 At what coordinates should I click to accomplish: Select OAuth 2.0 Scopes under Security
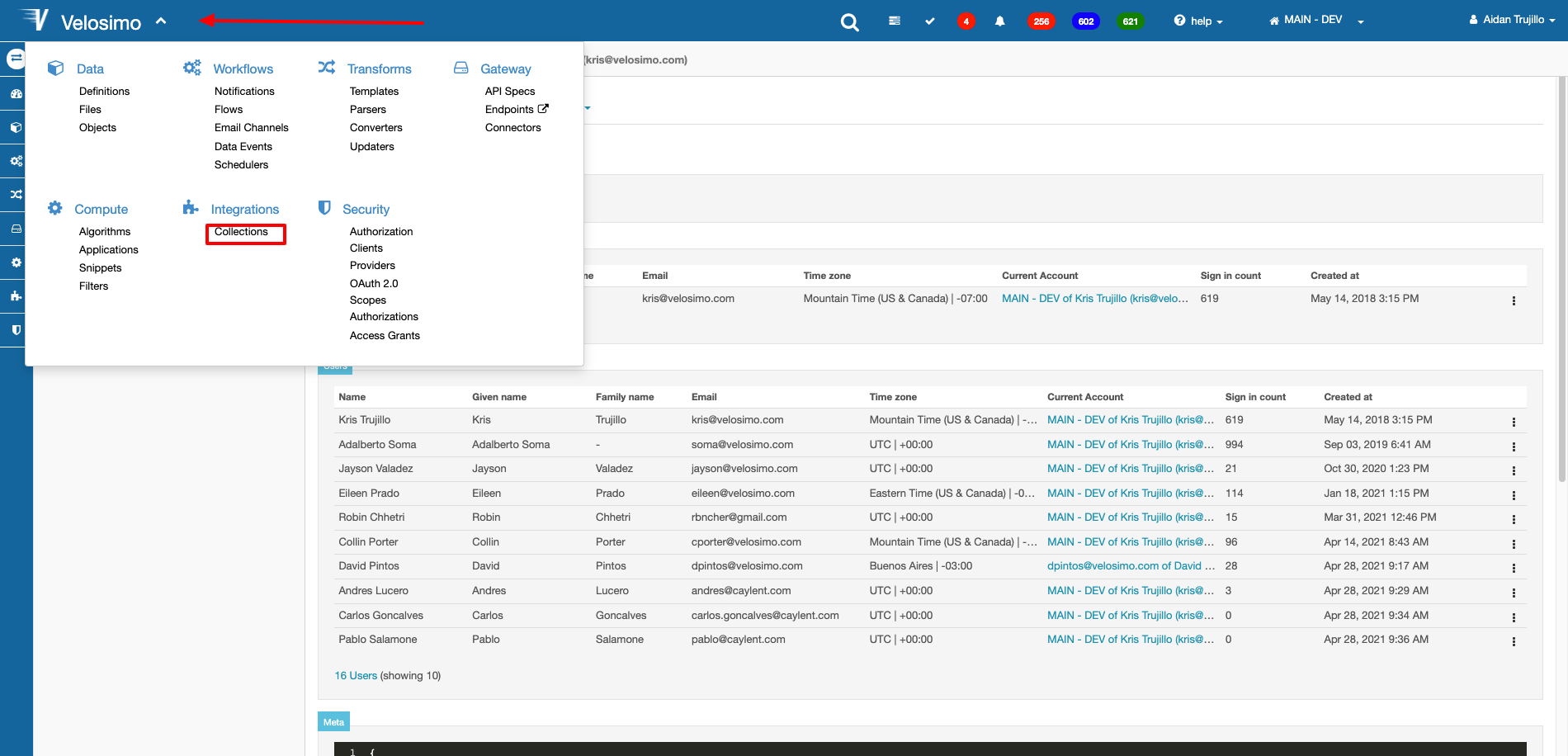tap(373, 291)
